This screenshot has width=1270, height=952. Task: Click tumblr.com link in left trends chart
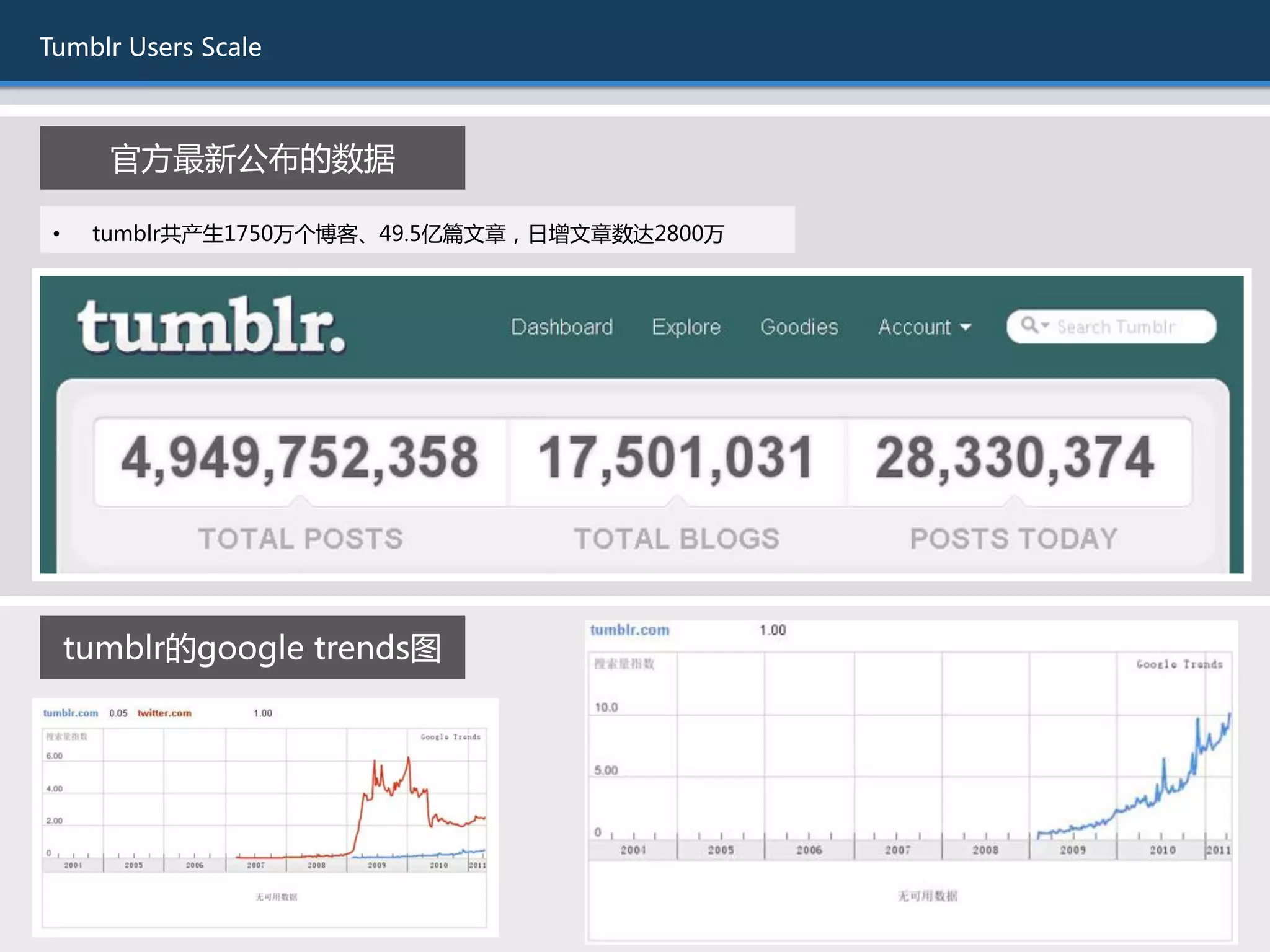tap(71, 713)
